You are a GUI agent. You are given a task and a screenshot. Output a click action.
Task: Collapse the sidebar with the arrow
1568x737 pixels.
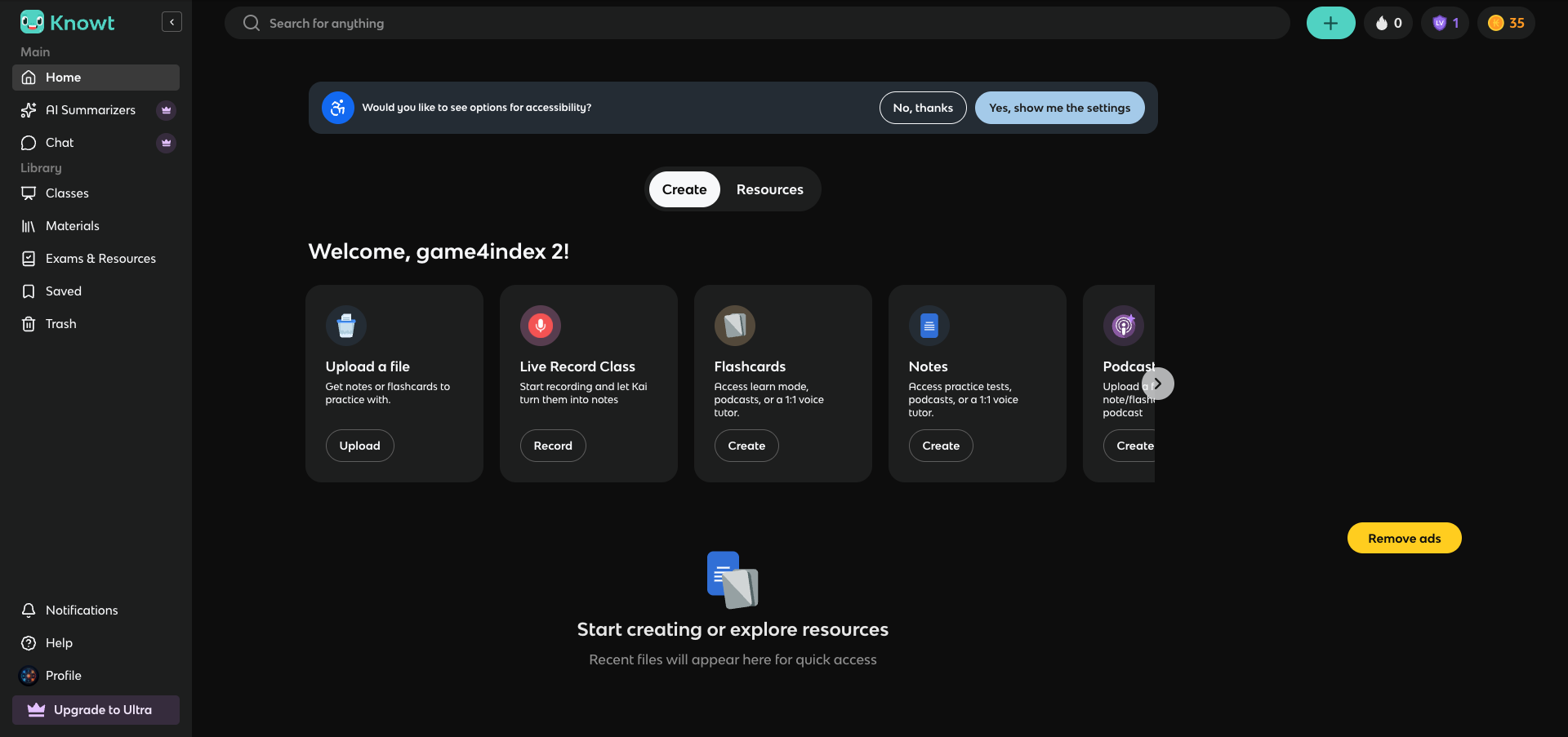[x=172, y=21]
